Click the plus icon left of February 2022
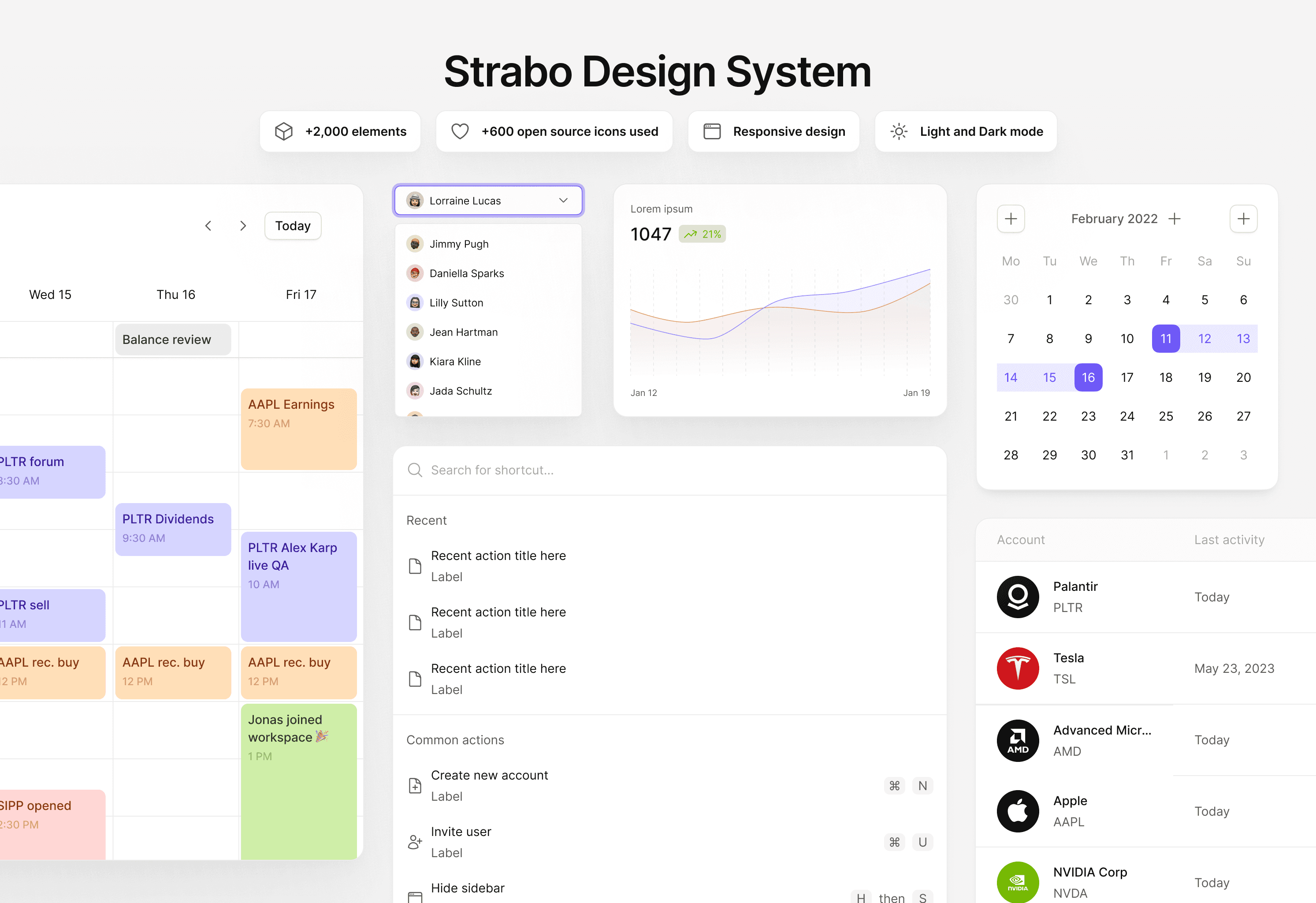This screenshot has height=903, width=1316. (1011, 219)
